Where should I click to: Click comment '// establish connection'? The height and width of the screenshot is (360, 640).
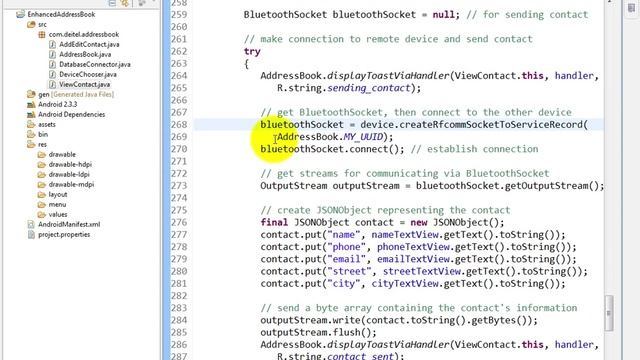tap(474, 149)
